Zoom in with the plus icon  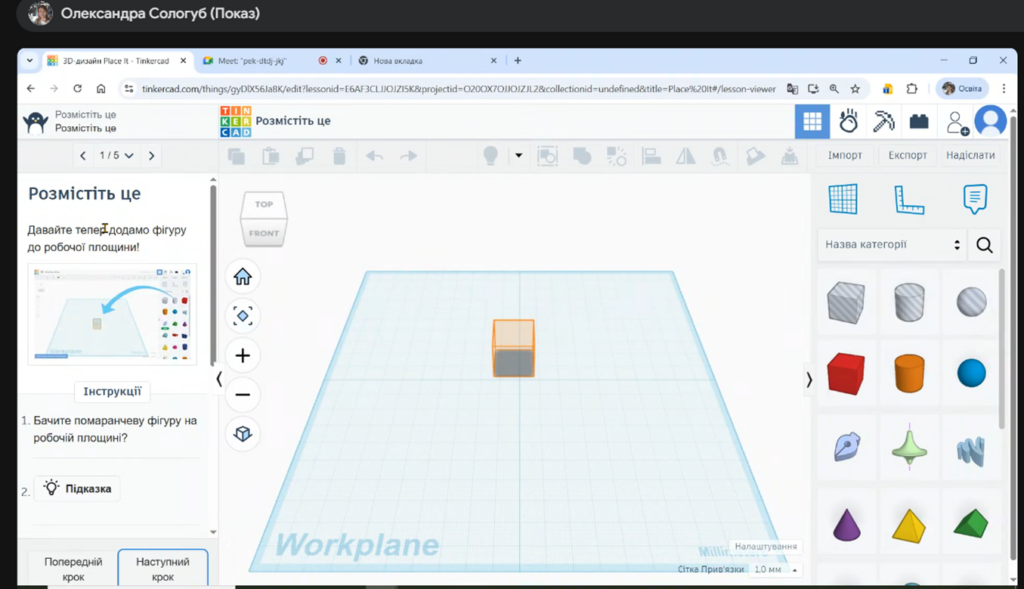click(x=242, y=355)
